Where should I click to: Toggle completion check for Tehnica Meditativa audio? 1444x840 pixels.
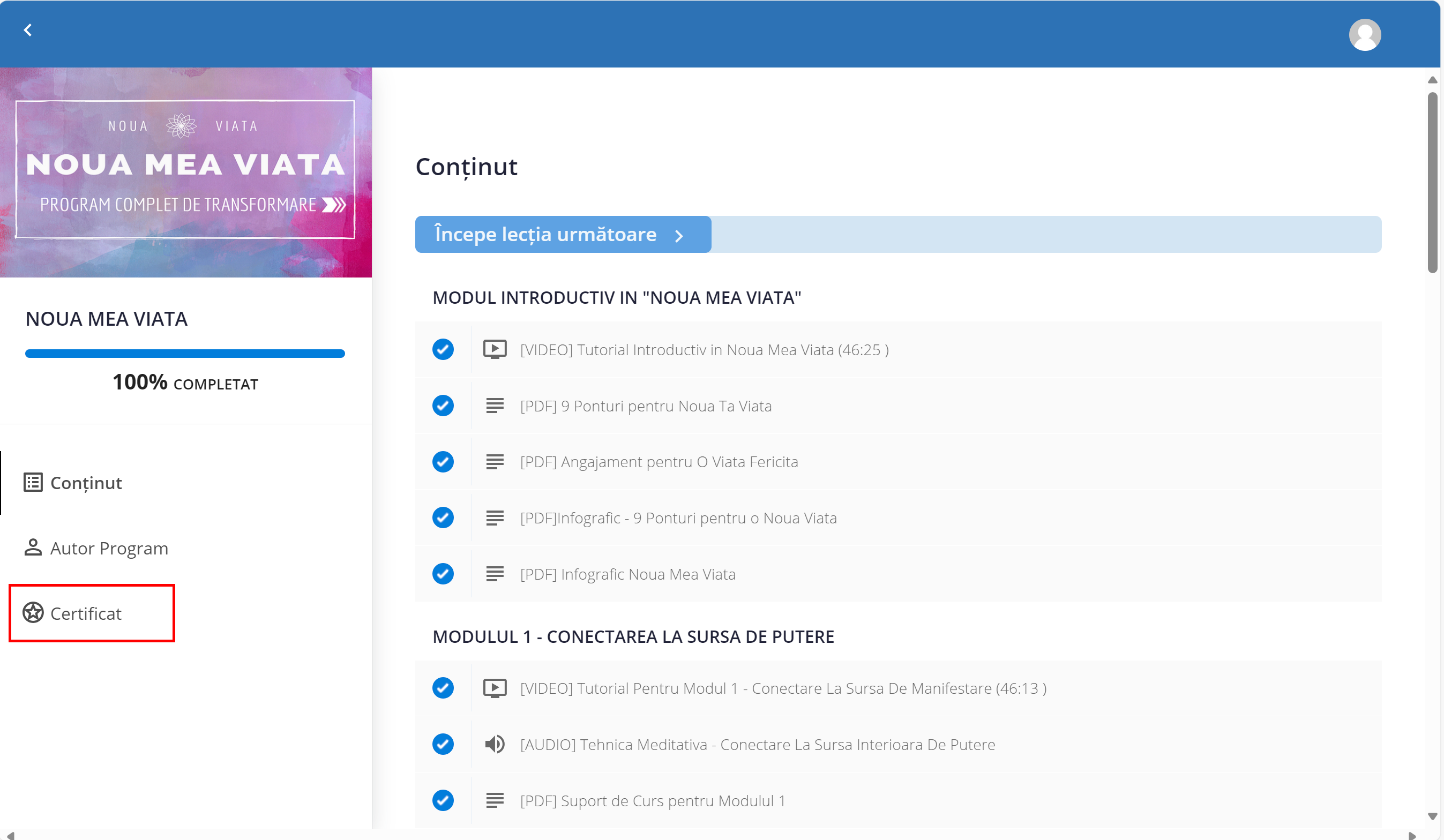pos(443,744)
